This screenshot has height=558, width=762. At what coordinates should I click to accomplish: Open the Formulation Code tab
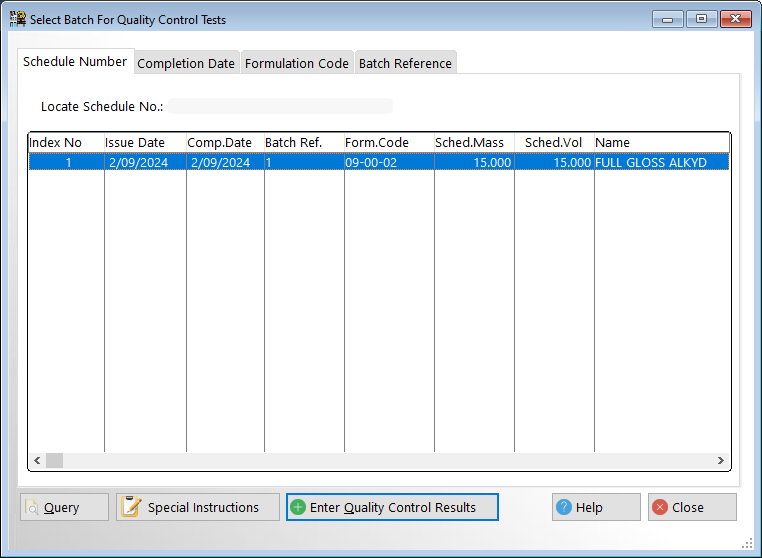coord(297,63)
